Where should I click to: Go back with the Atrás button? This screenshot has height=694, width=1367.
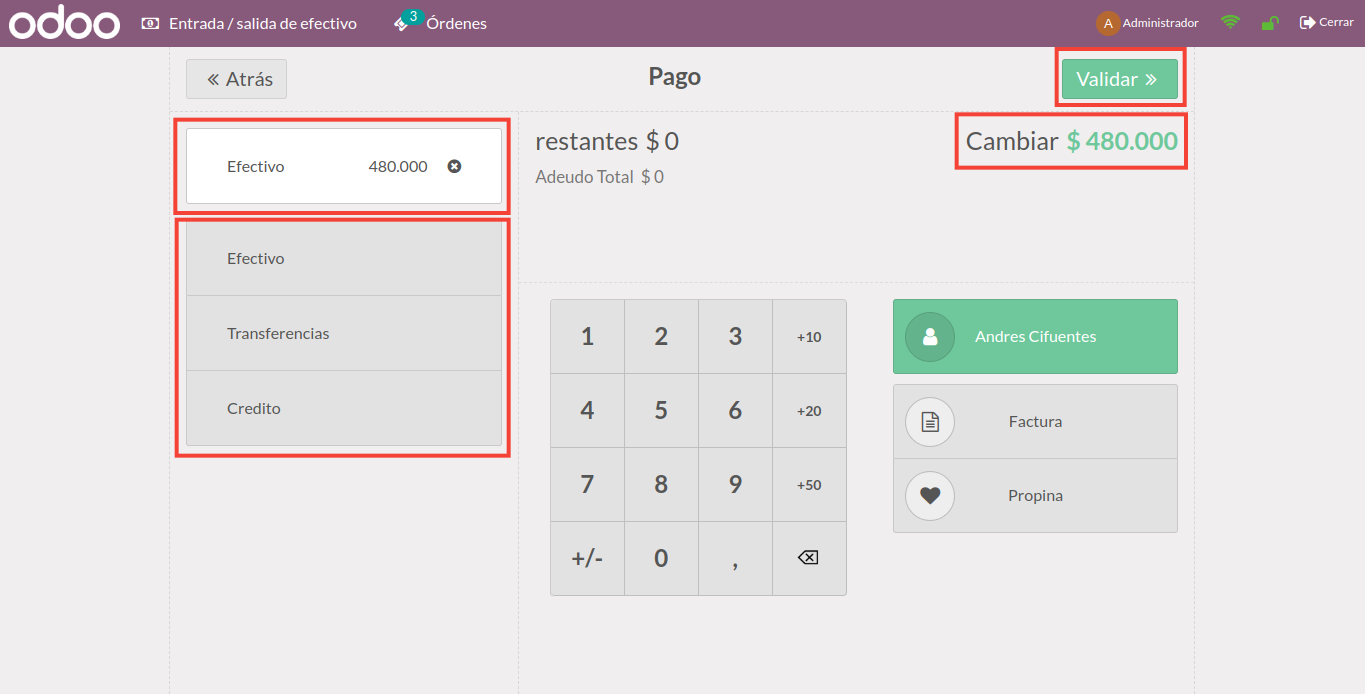point(236,79)
